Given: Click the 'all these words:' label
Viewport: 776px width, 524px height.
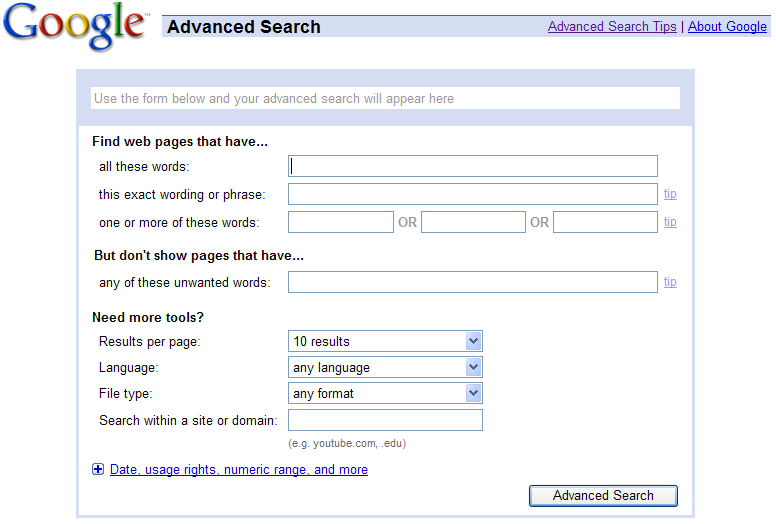Looking at the screenshot, I should pyautogui.click(x=144, y=167).
